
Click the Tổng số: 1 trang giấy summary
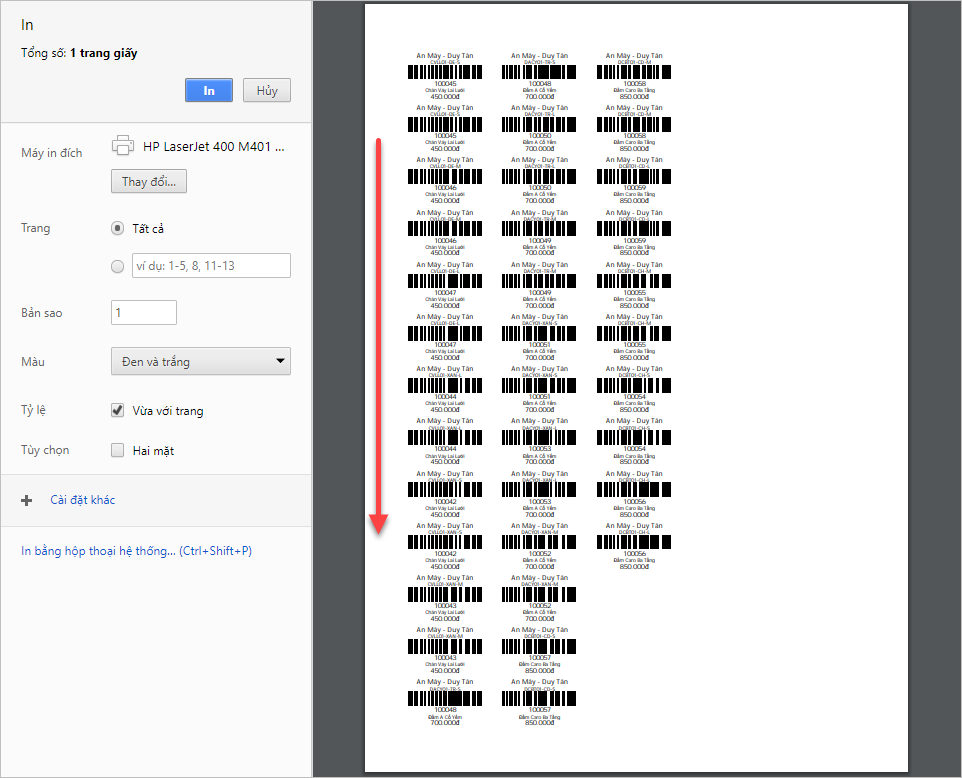[x=79, y=53]
